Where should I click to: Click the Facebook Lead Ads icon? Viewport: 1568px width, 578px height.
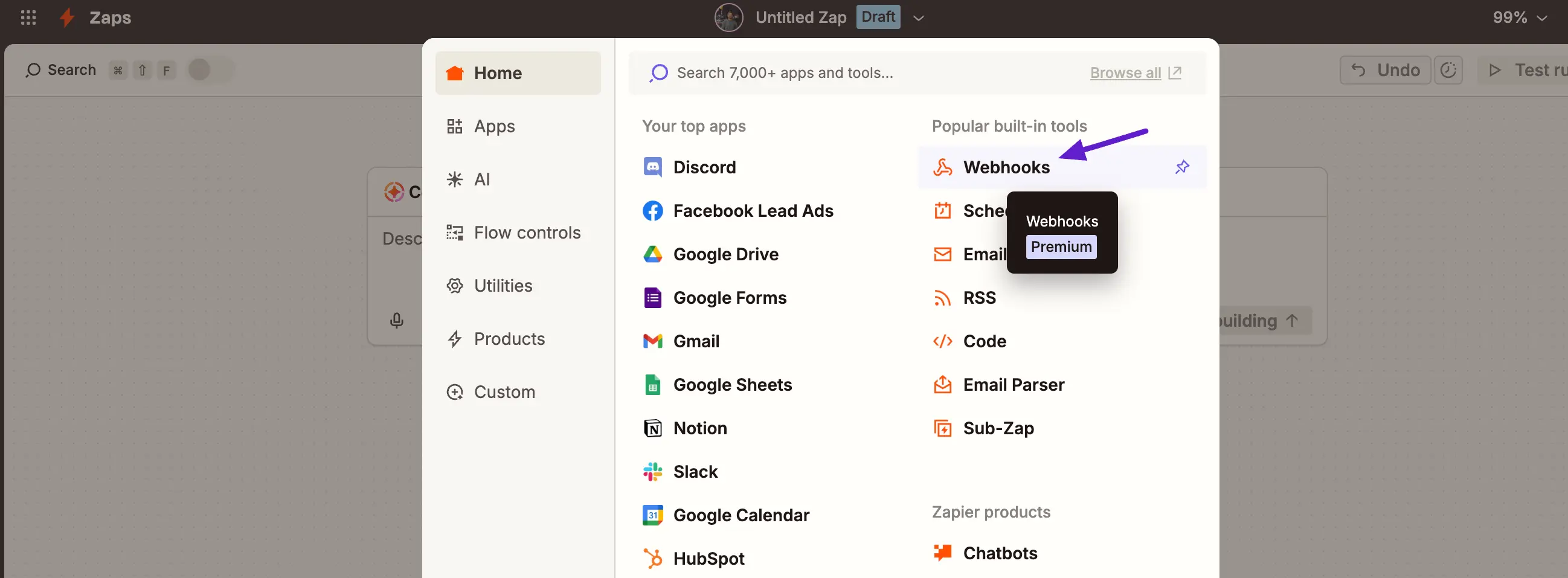(652, 211)
